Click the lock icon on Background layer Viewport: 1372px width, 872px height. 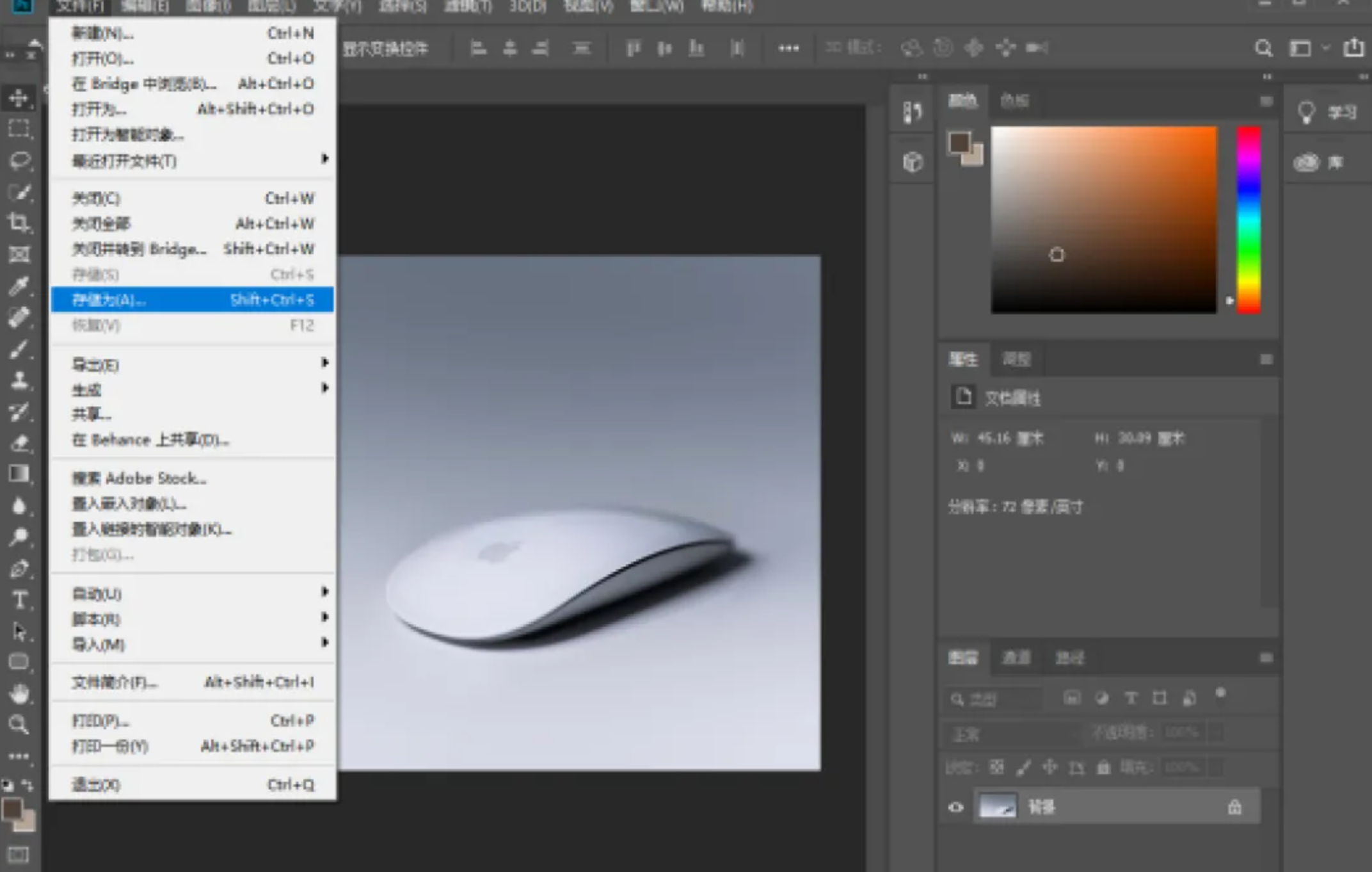point(1234,807)
